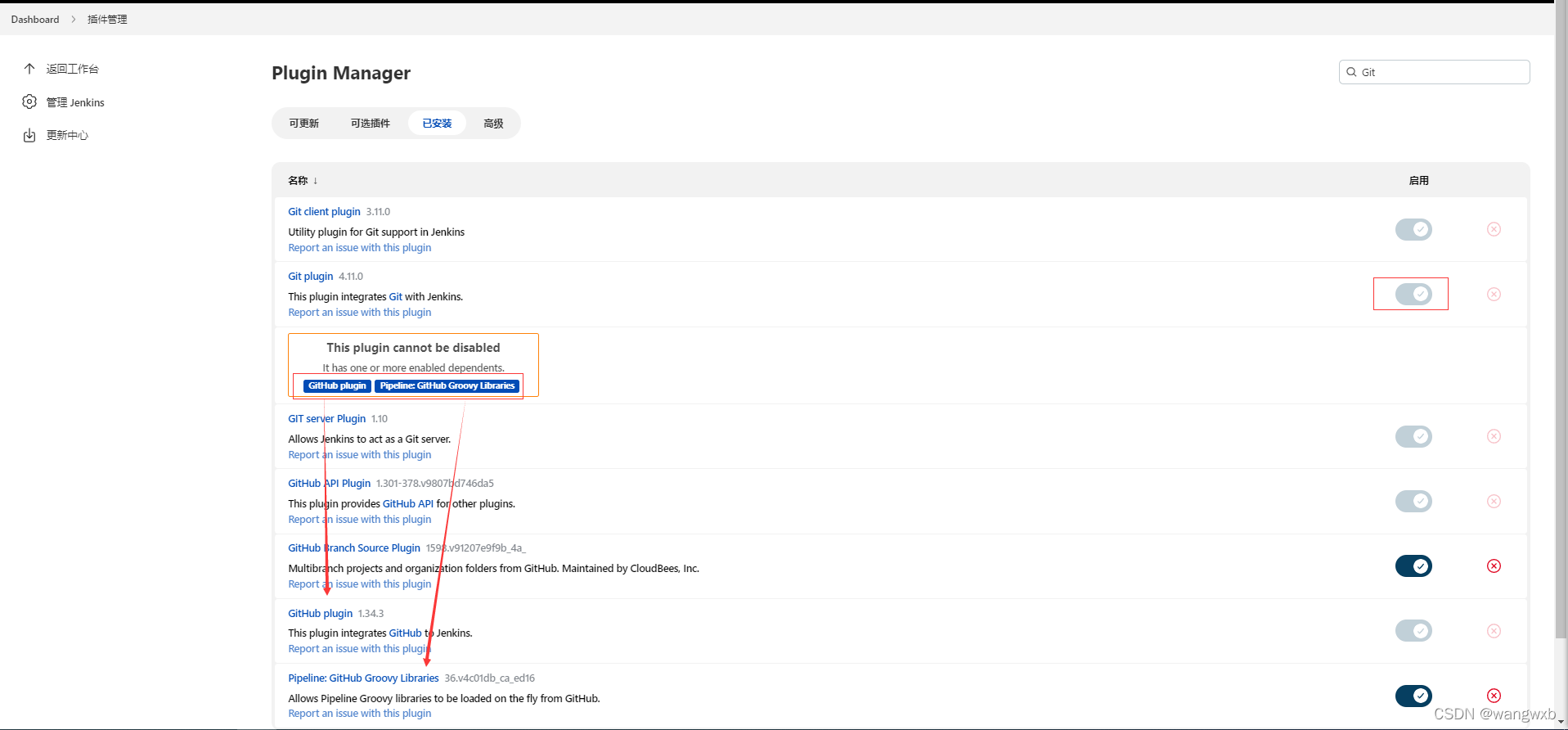Viewport: 1568px width, 730px height.
Task: Open the GitHub plugin 1.34.3 name link
Action: [x=321, y=613]
